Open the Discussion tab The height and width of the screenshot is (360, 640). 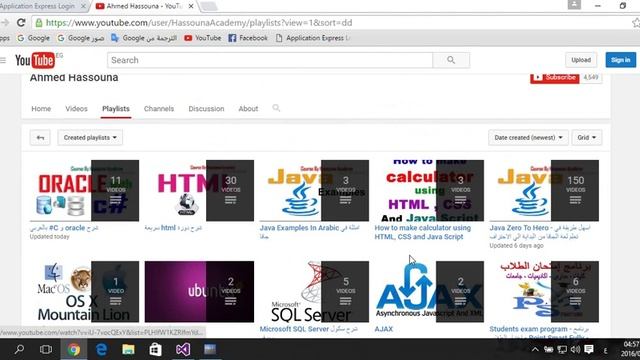click(x=206, y=109)
